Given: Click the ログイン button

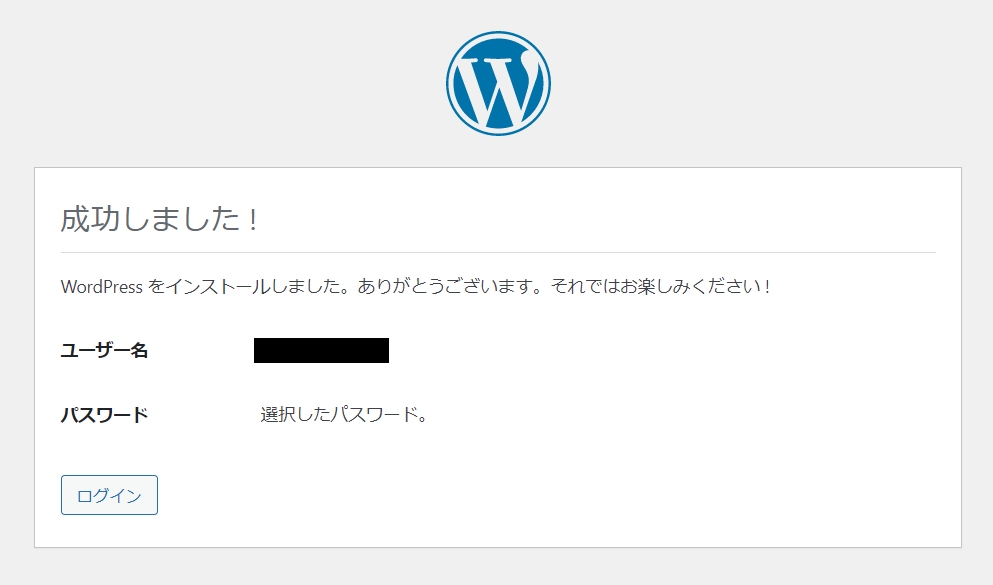Looking at the screenshot, I should [109, 495].
